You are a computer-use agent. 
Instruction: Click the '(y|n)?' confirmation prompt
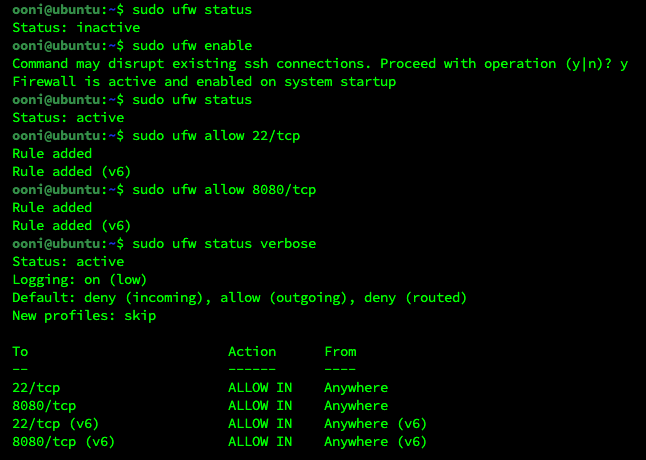coord(589,64)
